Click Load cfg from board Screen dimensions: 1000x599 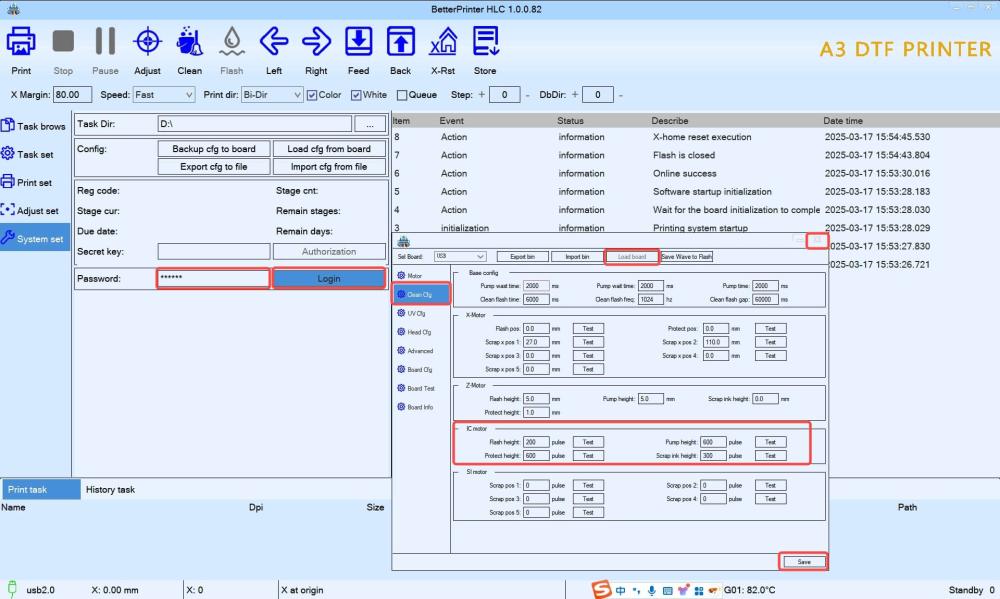[329, 149]
